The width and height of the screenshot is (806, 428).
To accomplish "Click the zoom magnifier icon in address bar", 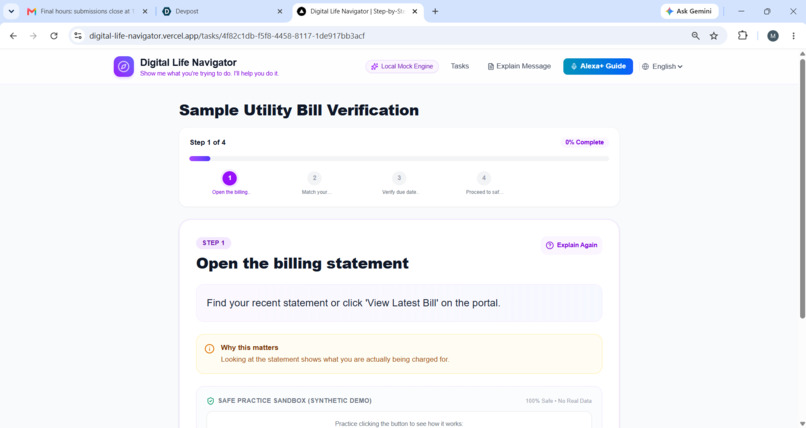I will coord(695,36).
